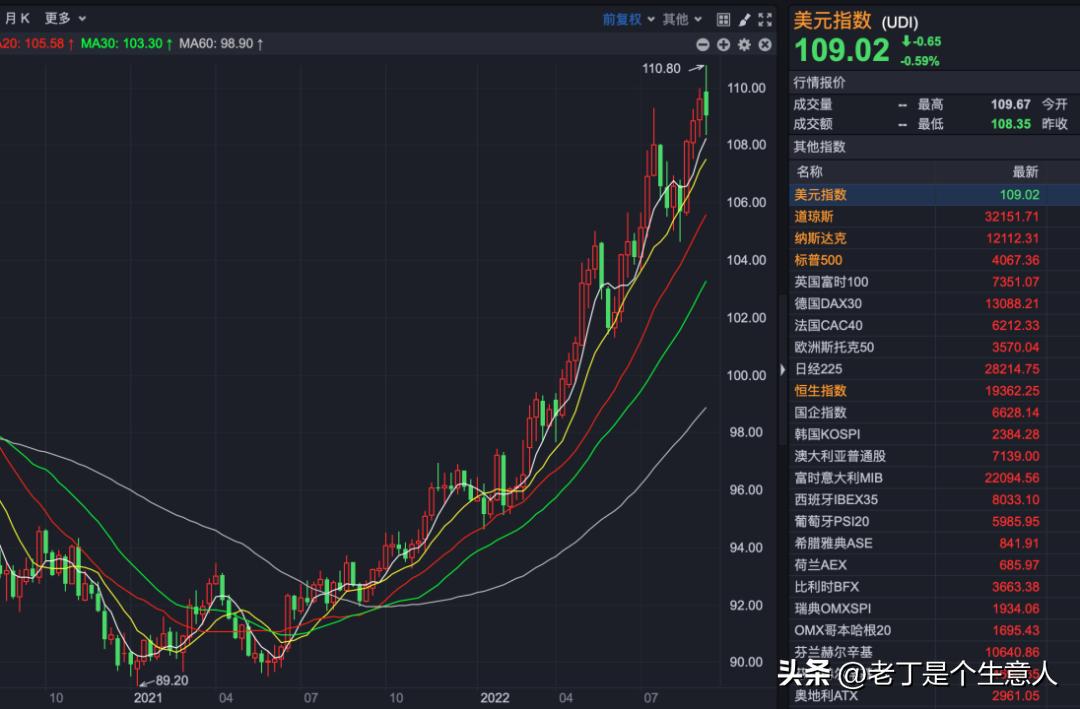
Task: Open the 前复权 dropdown arrow
Action: (x=653, y=19)
